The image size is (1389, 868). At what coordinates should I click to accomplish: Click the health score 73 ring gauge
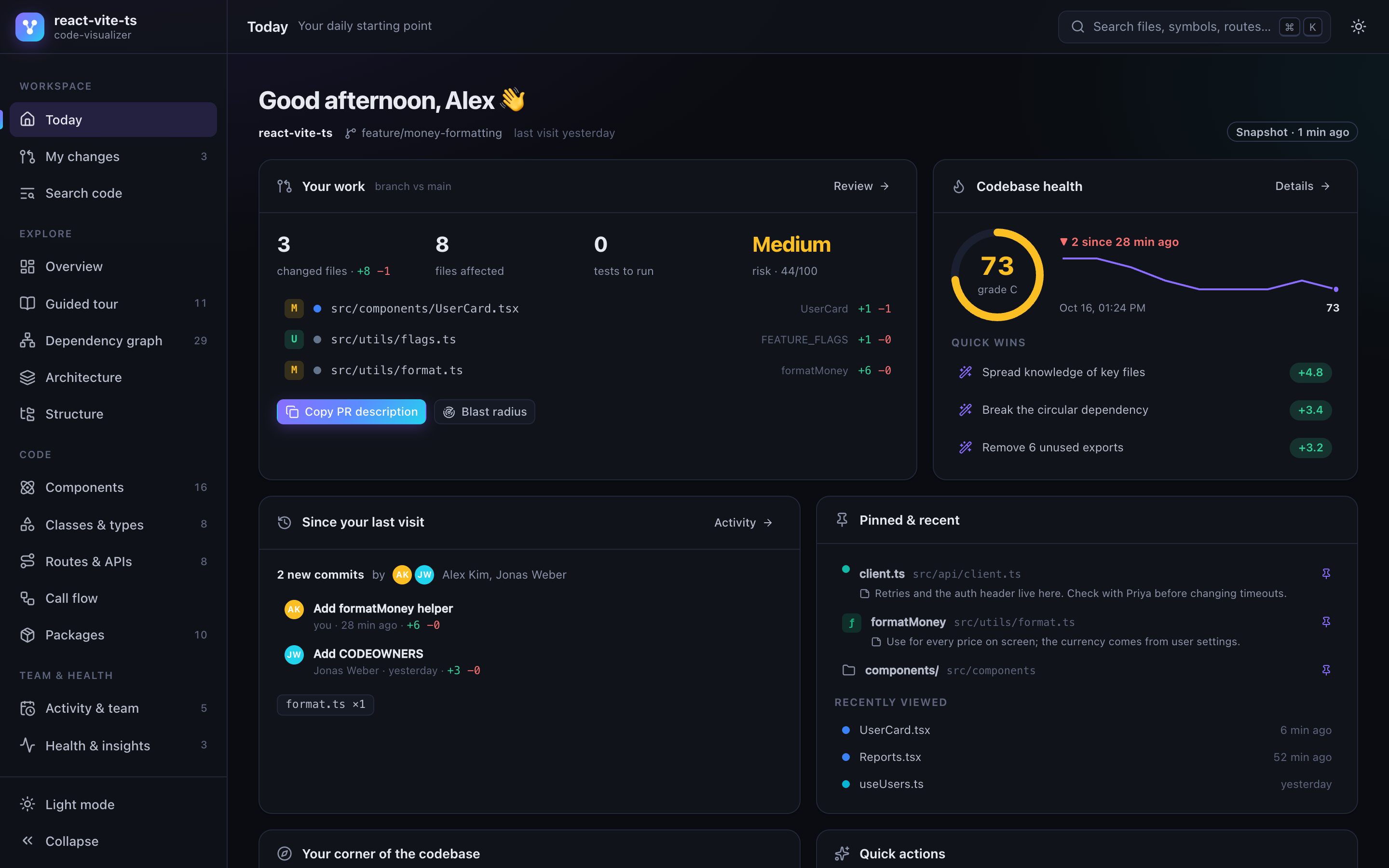[997, 274]
